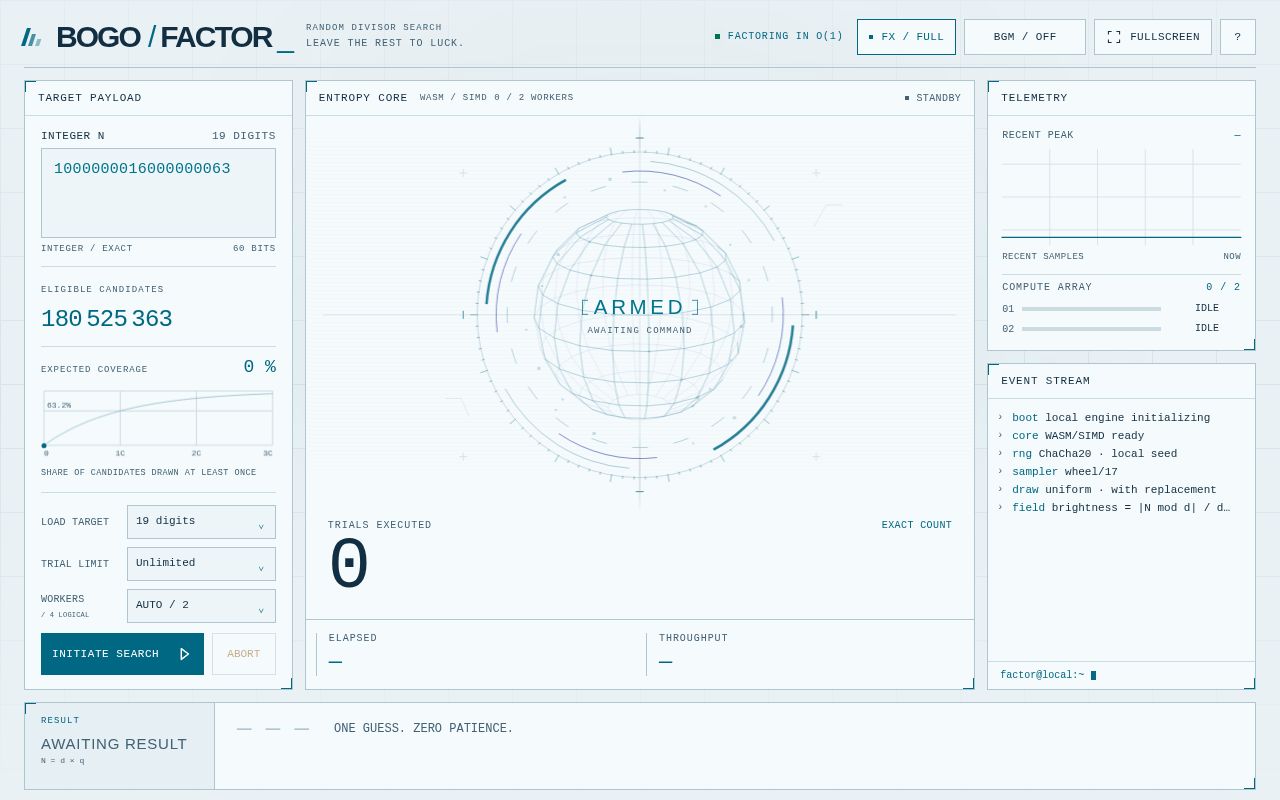Image resolution: width=1280 pixels, height=800 pixels.
Task: Click the 'field brightness' event line
Action: pyautogui.click(x=1120, y=508)
